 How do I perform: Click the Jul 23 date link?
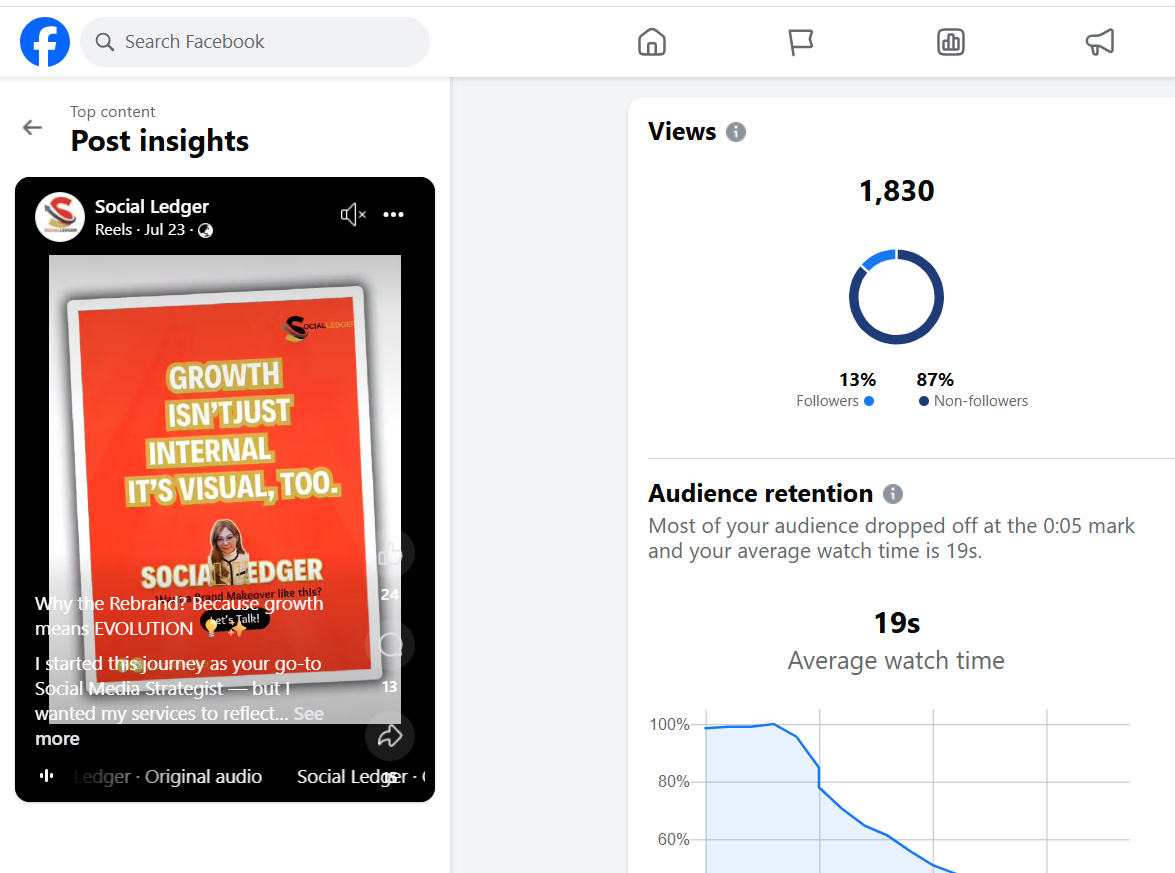tap(164, 230)
